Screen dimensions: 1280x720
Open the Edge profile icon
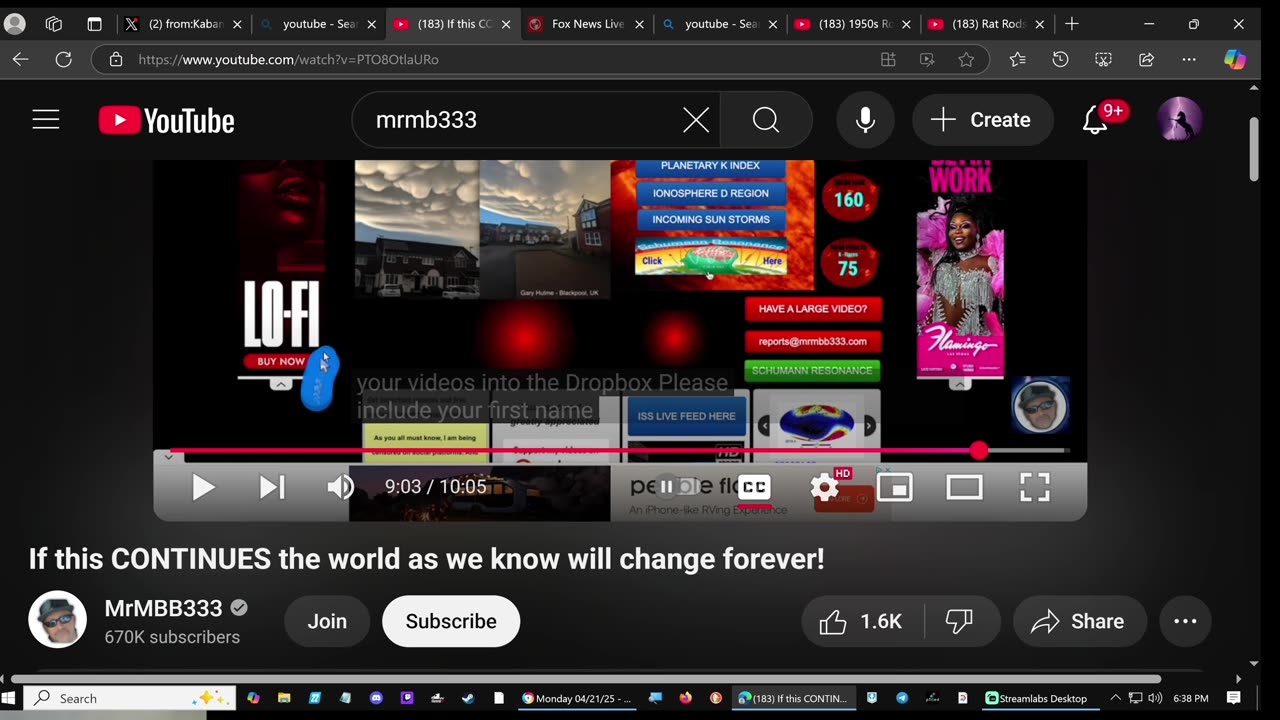14,24
